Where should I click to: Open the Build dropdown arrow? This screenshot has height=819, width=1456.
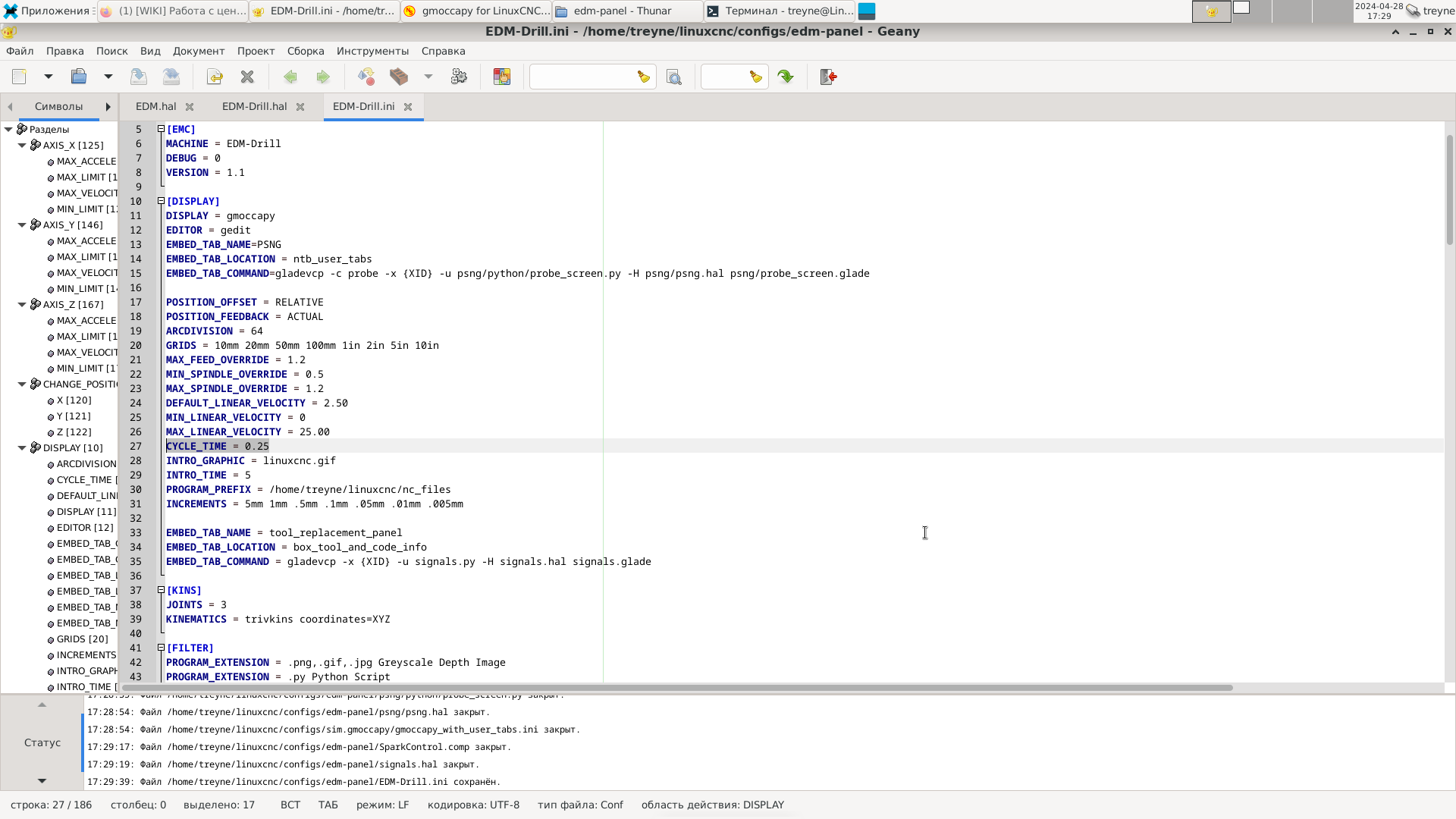click(x=428, y=77)
